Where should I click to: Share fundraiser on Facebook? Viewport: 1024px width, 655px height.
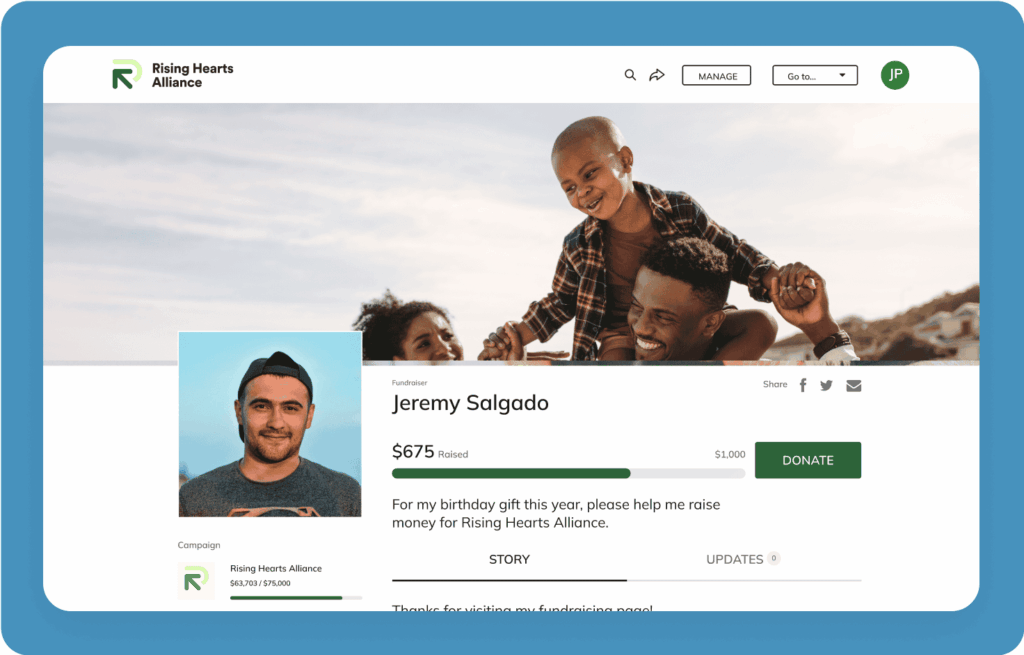803,385
